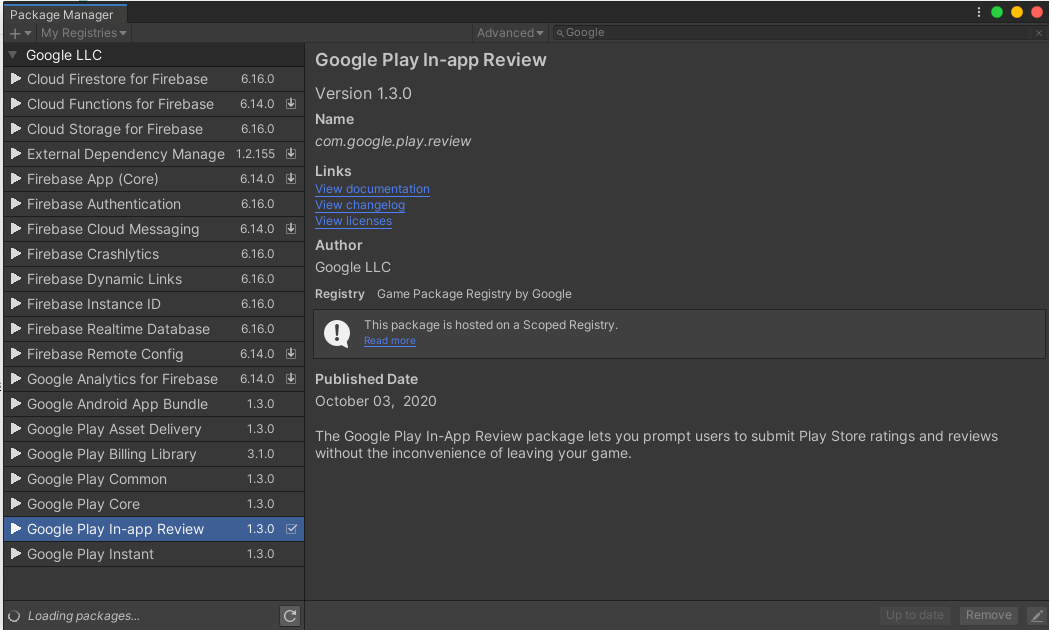Select Firebase Dynamic Links package

[154, 279]
